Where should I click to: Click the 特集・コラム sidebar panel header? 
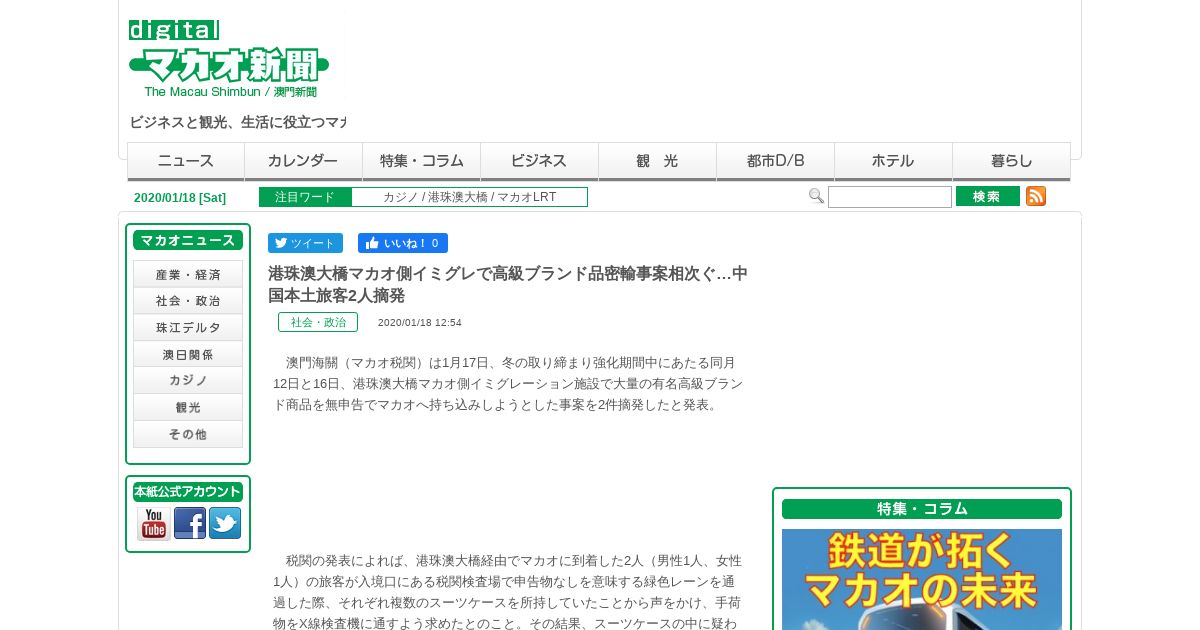[x=922, y=509]
